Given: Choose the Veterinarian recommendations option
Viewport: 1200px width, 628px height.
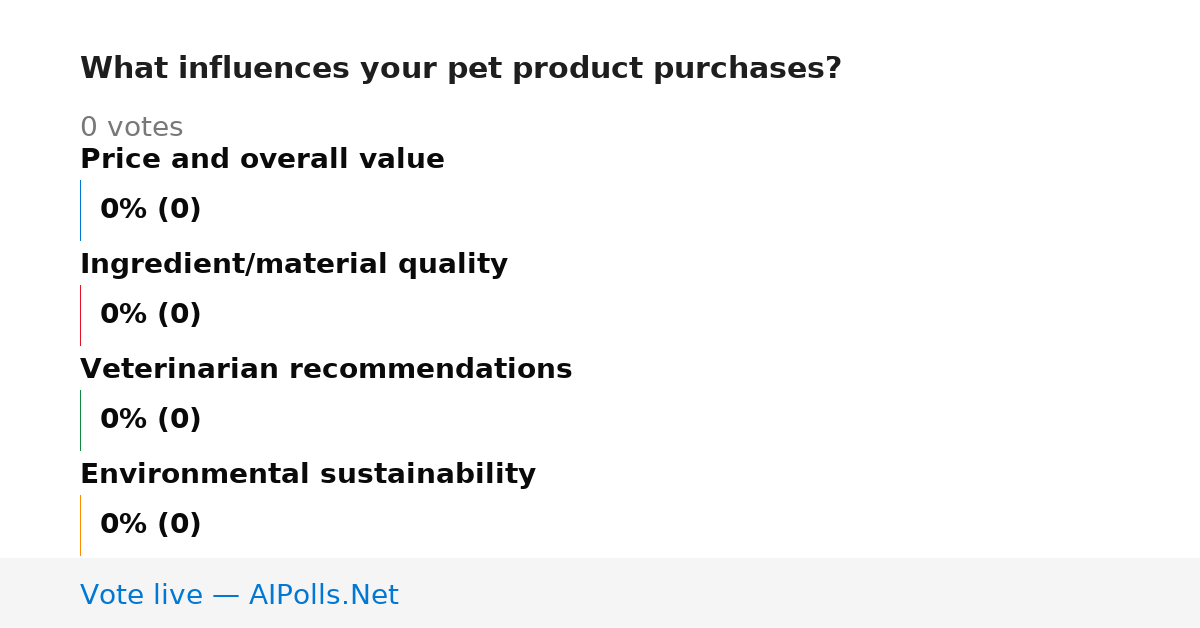Looking at the screenshot, I should 326,369.
